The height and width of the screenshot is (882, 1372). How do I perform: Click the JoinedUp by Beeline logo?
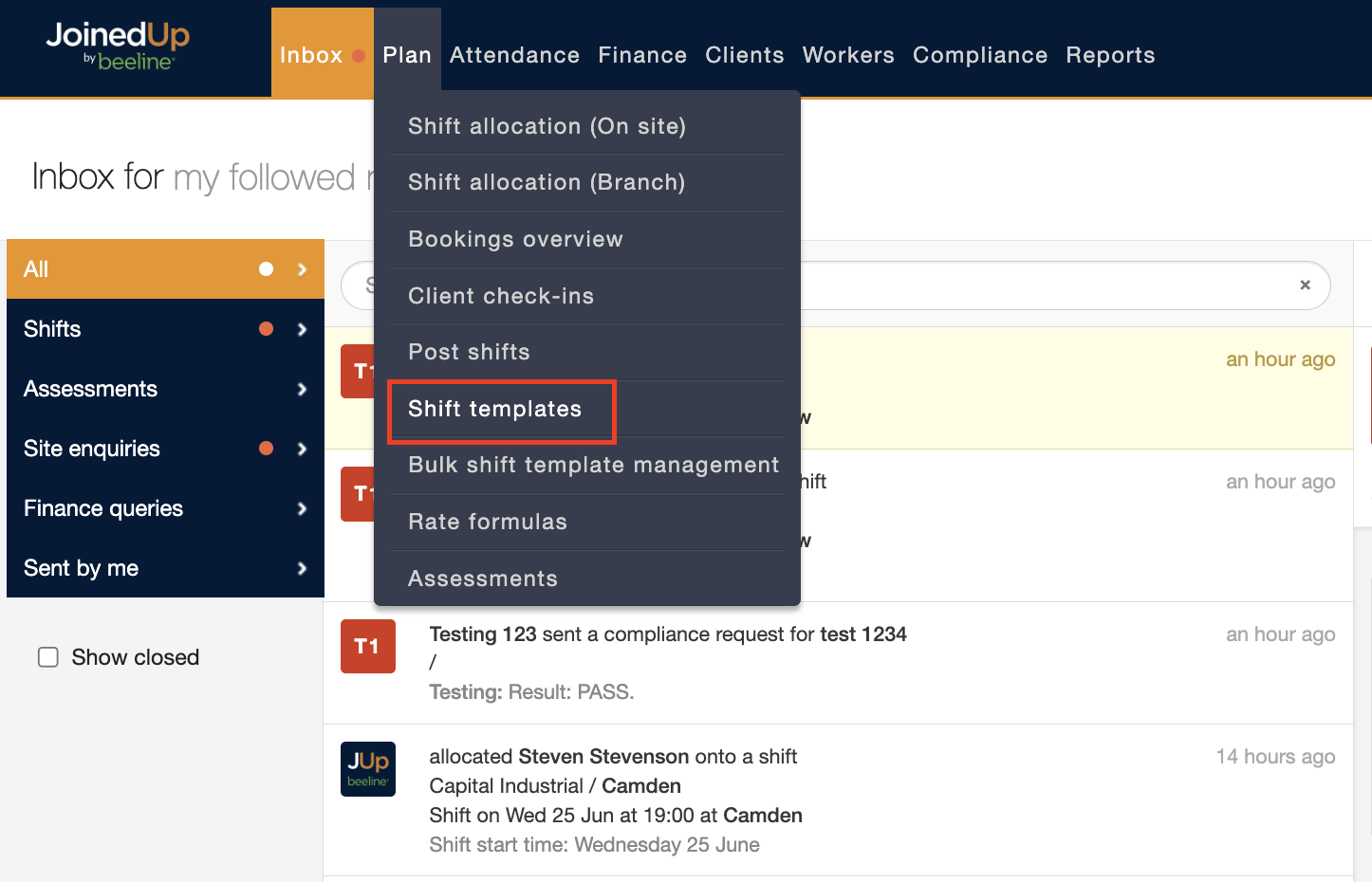pyautogui.click(x=118, y=46)
